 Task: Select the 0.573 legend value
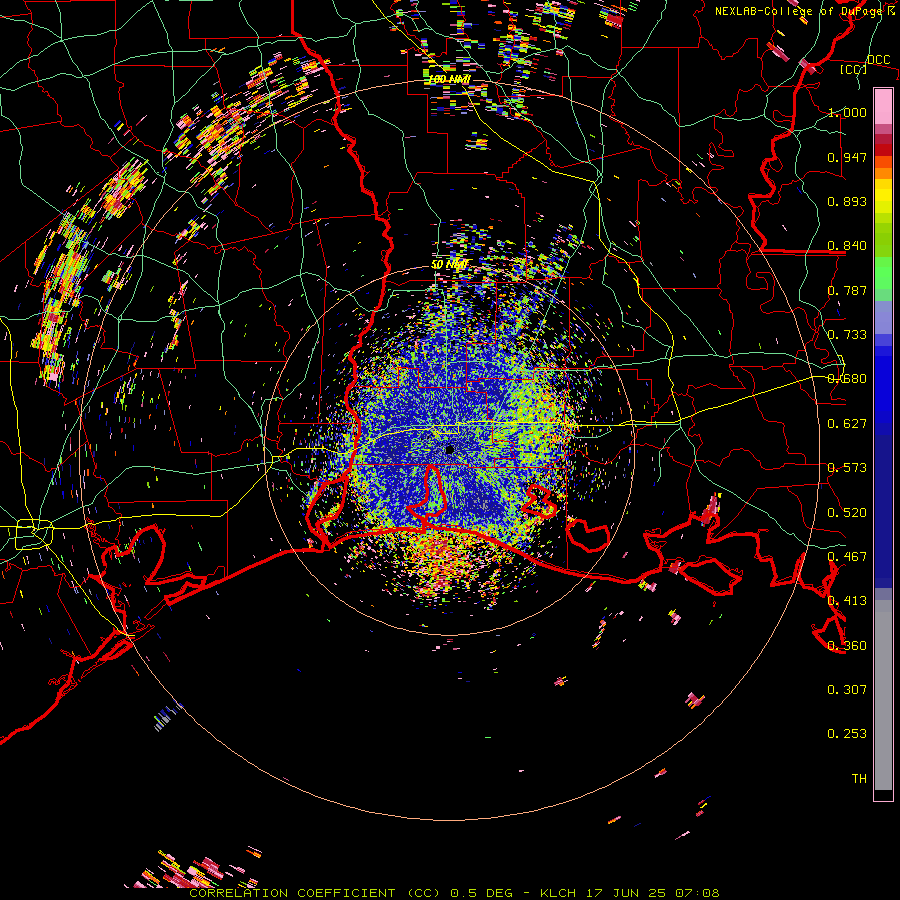[x=847, y=468]
